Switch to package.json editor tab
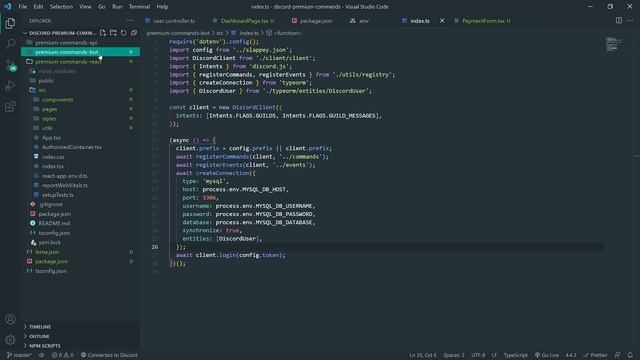Image resolution: width=640 pixels, height=360 pixels. [316, 21]
